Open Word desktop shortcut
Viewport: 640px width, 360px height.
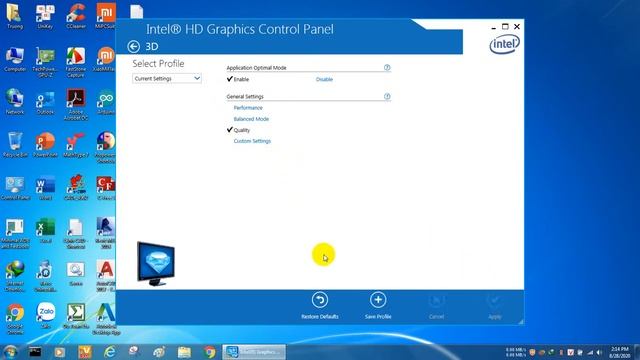tap(45, 188)
